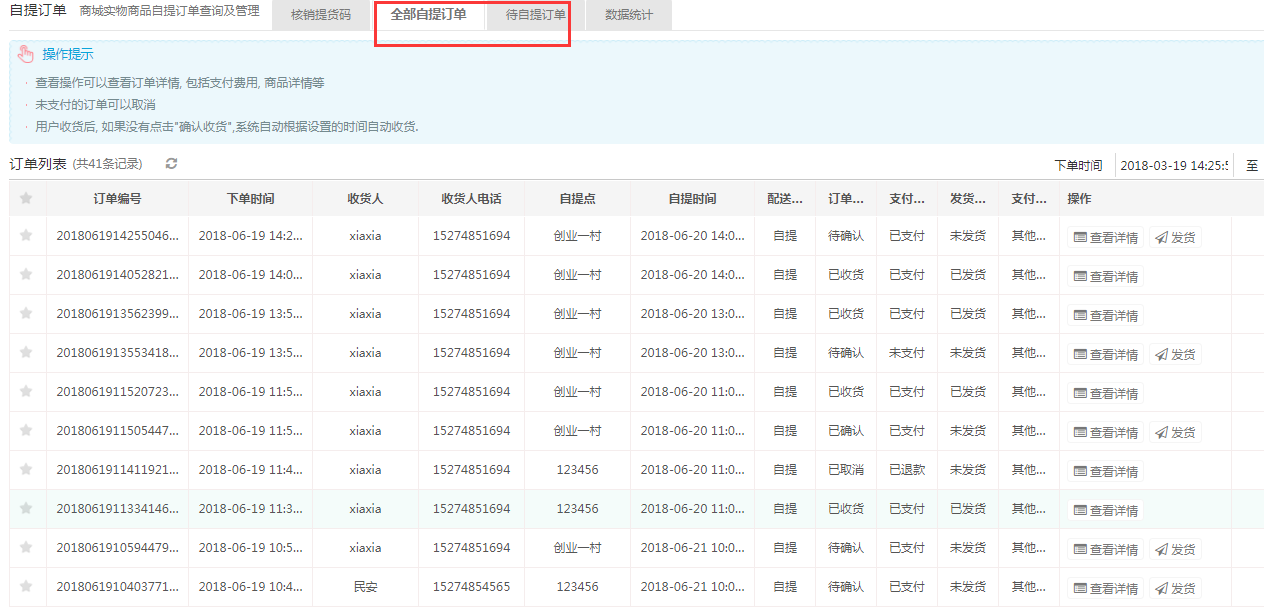The image size is (1264, 609).
Task: Click the 操作提示 hand pointer icon
Action: tap(26, 54)
